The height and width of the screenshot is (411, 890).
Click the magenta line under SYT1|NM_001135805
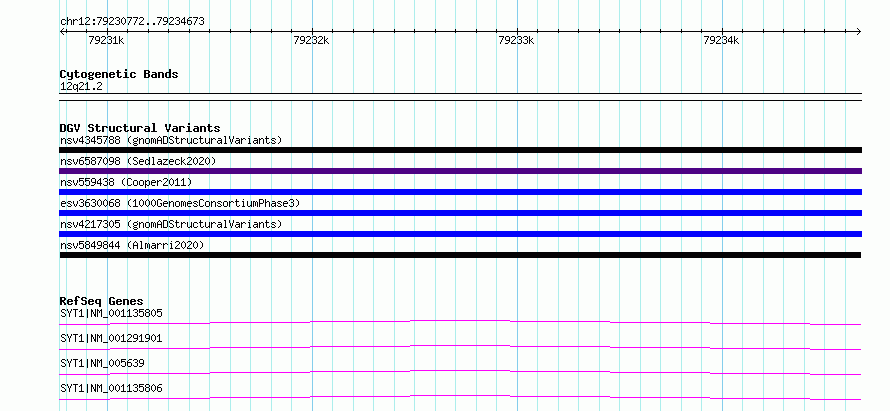point(460,322)
